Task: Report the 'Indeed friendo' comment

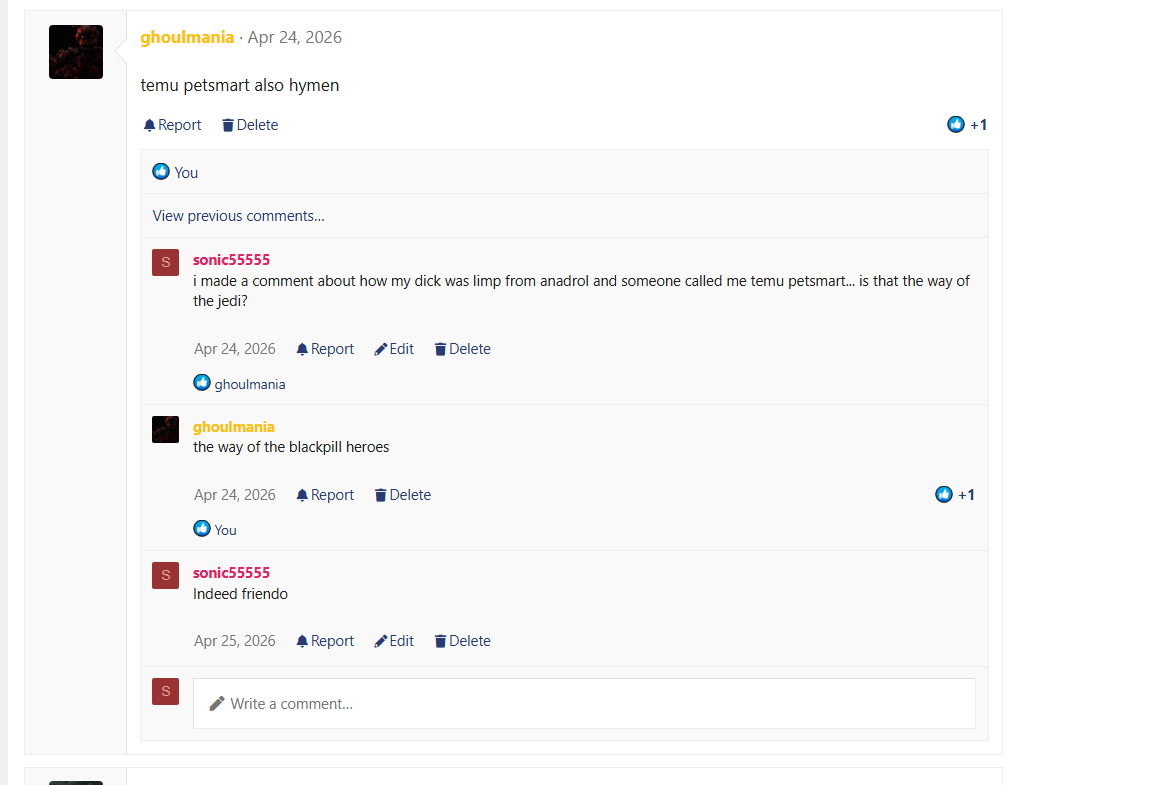Action: [325, 641]
